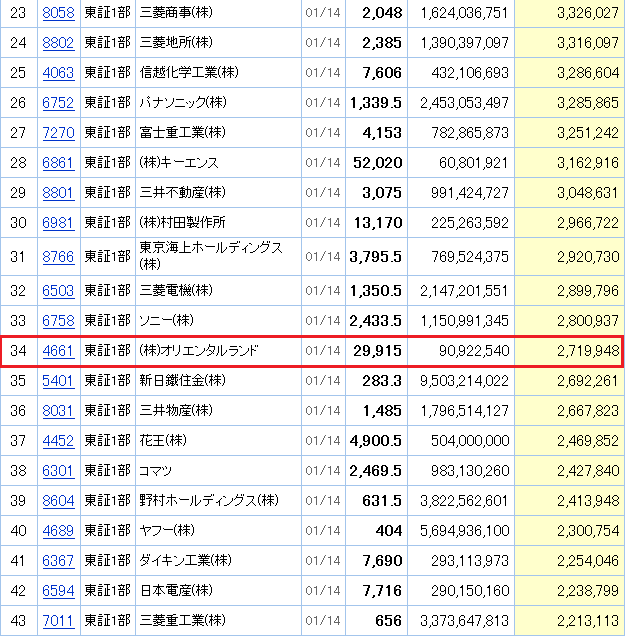Select company name コマツ

point(155,471)
